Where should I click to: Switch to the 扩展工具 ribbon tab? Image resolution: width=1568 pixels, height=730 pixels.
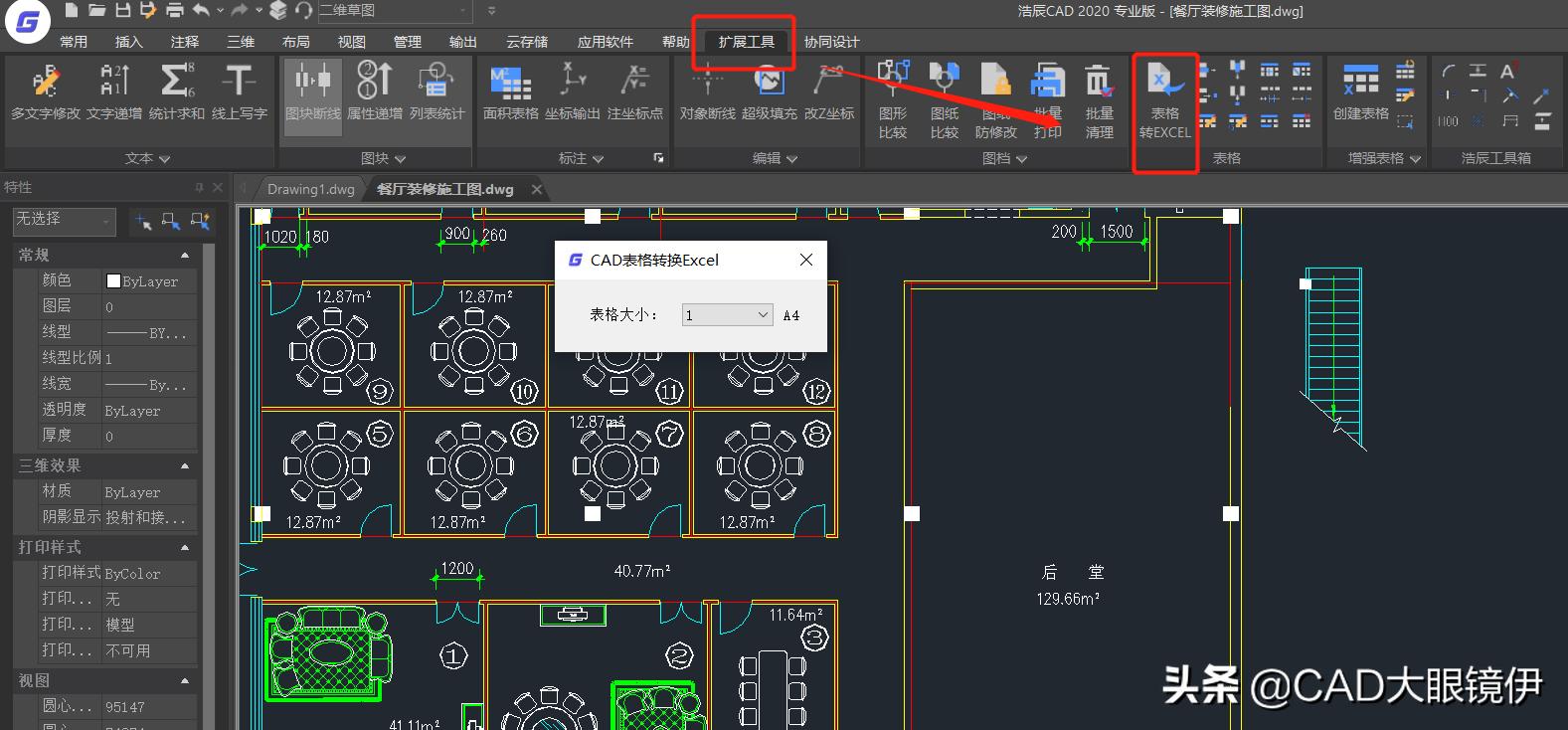(x=746, y=42)
